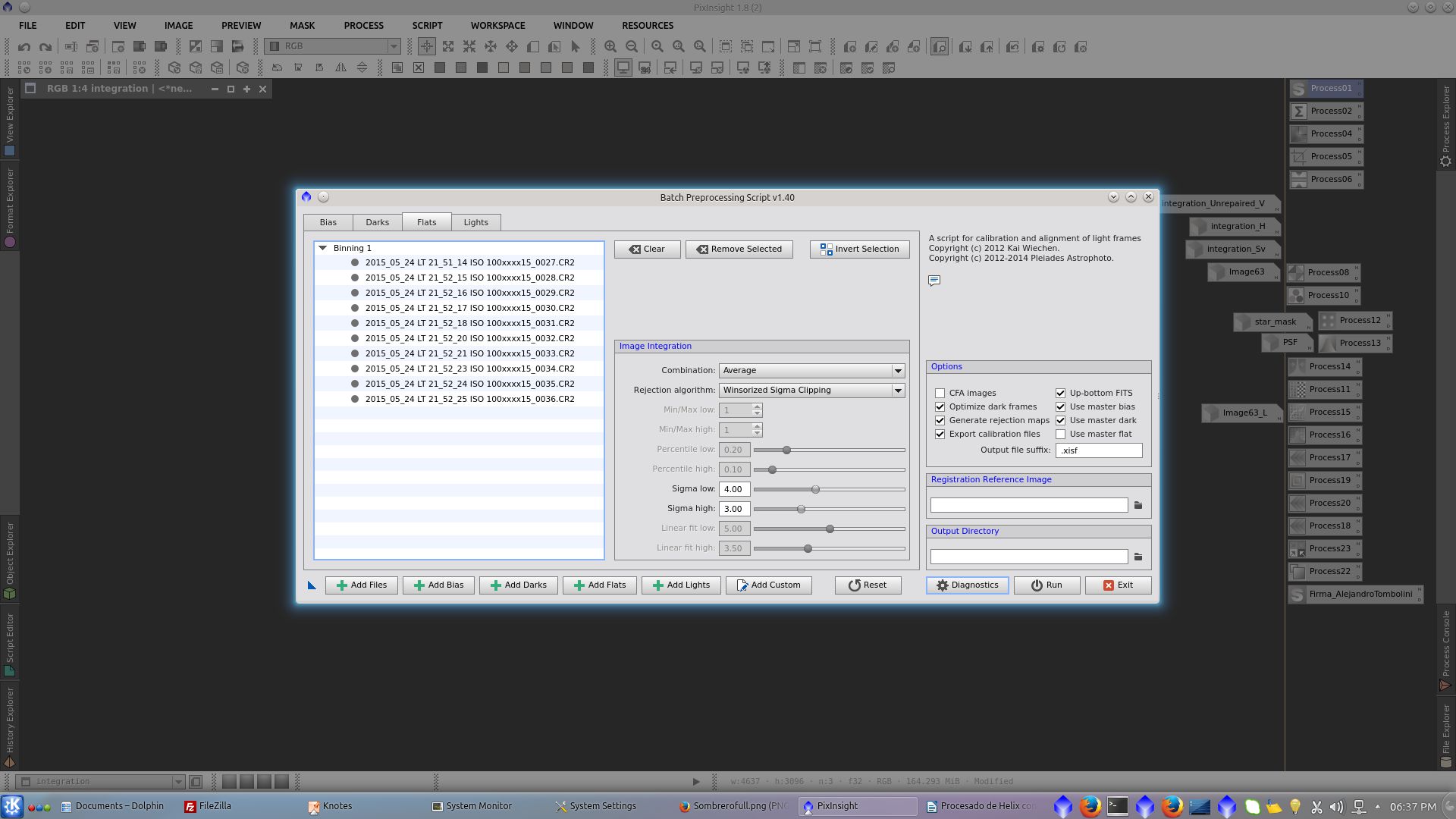
Task: Open the integration view selector dropdown
Action: tap(100, 782)
